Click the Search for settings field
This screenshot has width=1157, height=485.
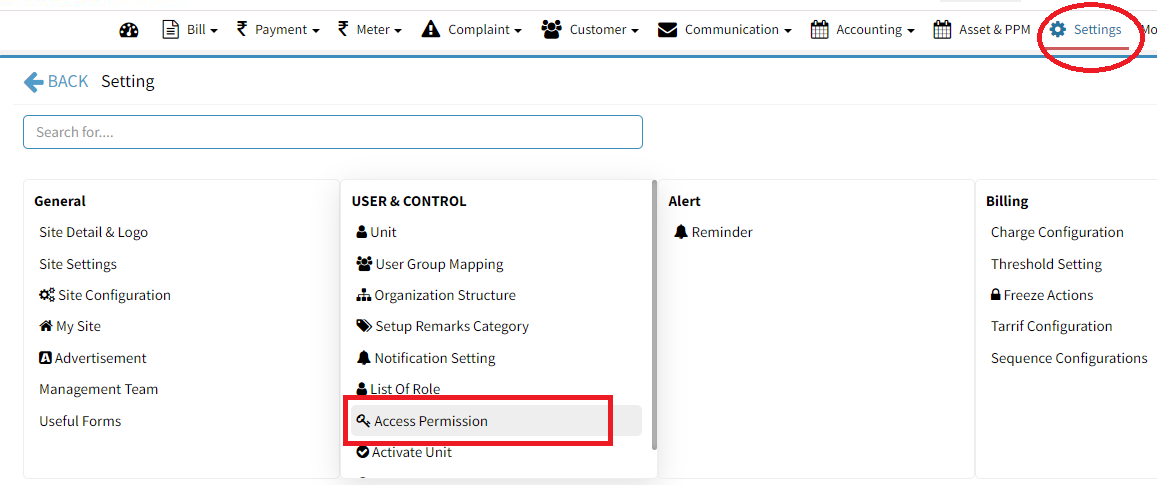coord(332,132)
